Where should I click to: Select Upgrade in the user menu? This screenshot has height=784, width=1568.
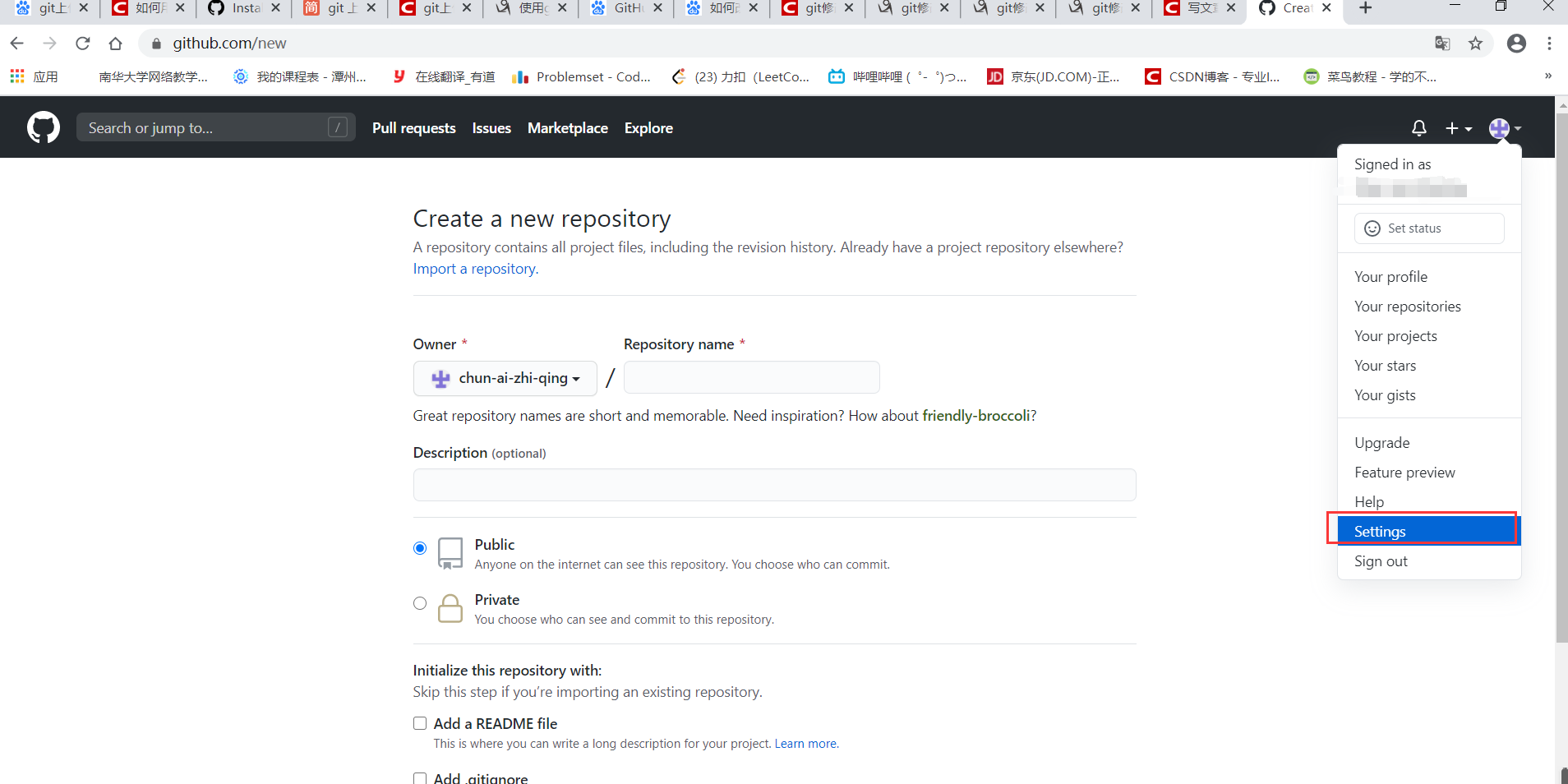click(1429, 443)
